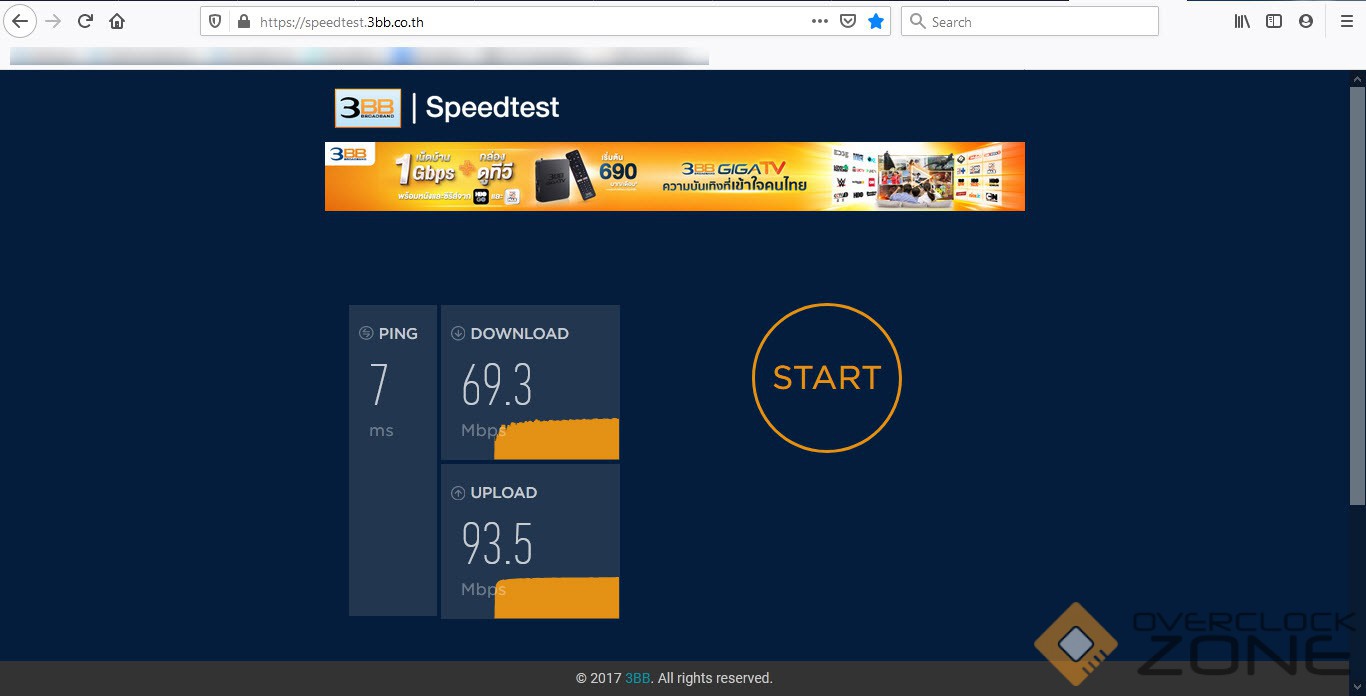View site security padlock info
Viewport: 1366px width, 696px height.
(x=241, y=21)
